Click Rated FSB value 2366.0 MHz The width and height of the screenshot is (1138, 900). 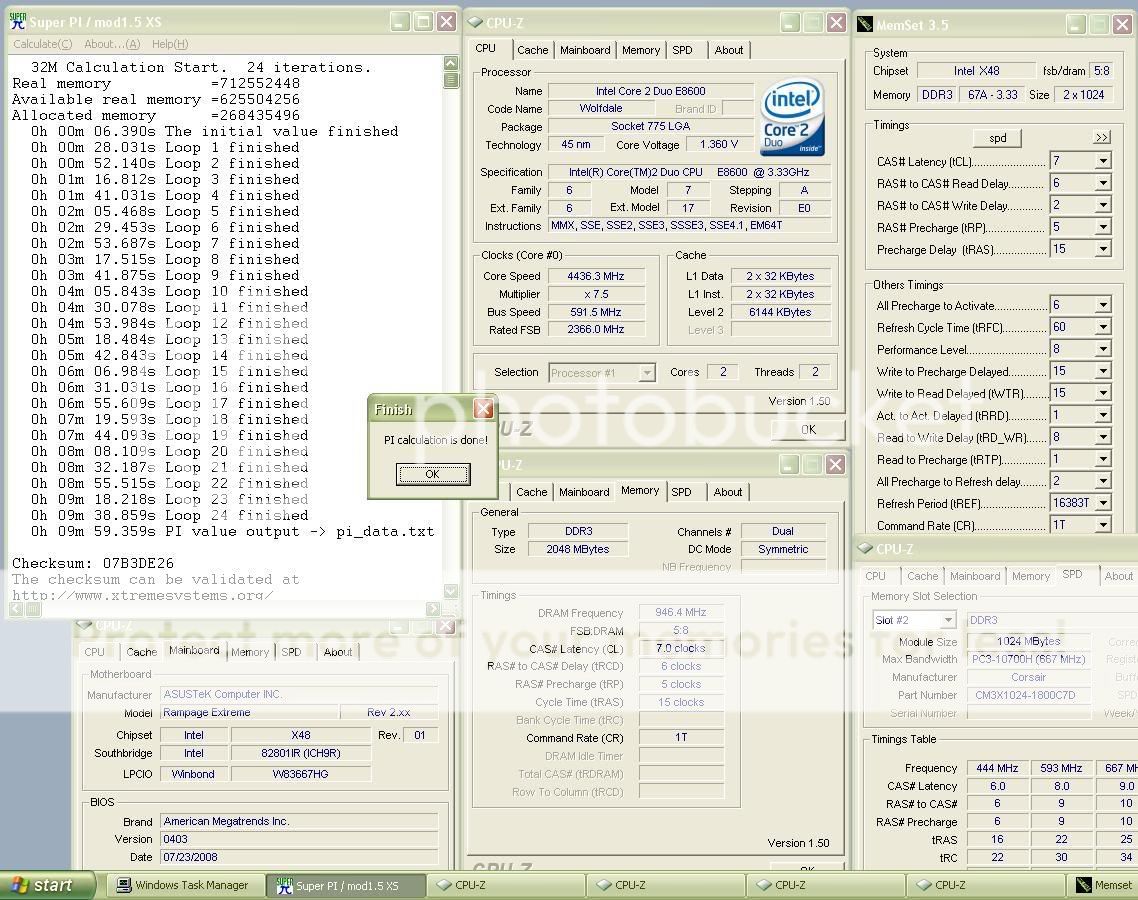click(595, 330)
